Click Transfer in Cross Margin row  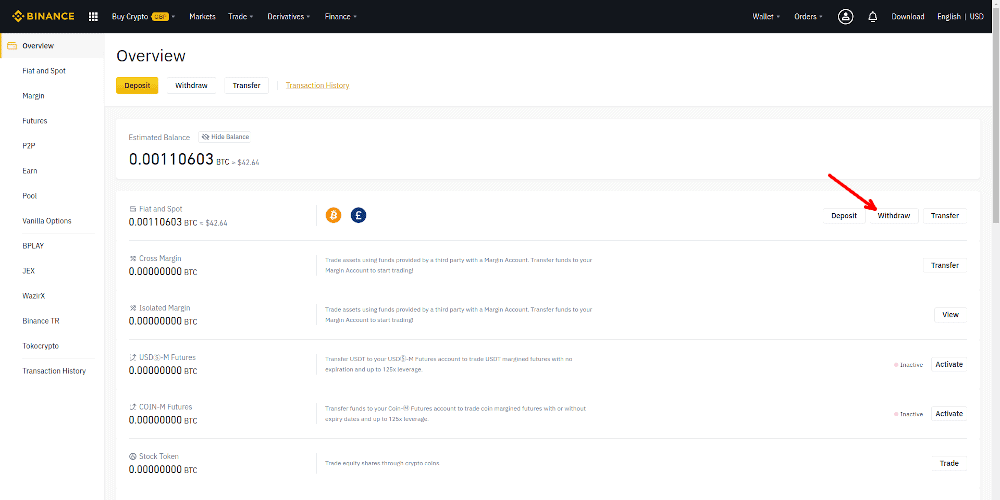point(945,265)
